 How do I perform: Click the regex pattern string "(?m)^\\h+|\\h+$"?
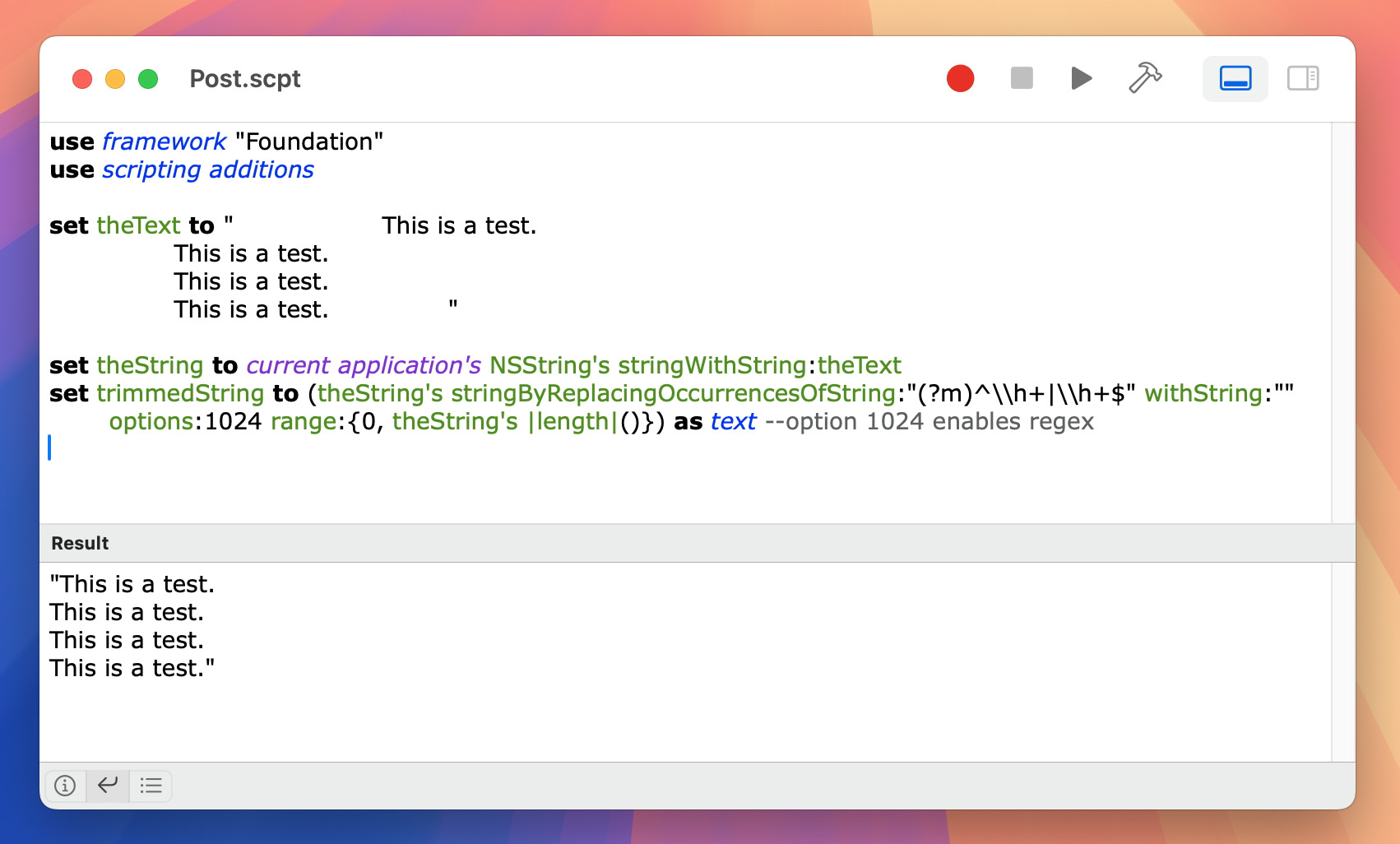1021,393
